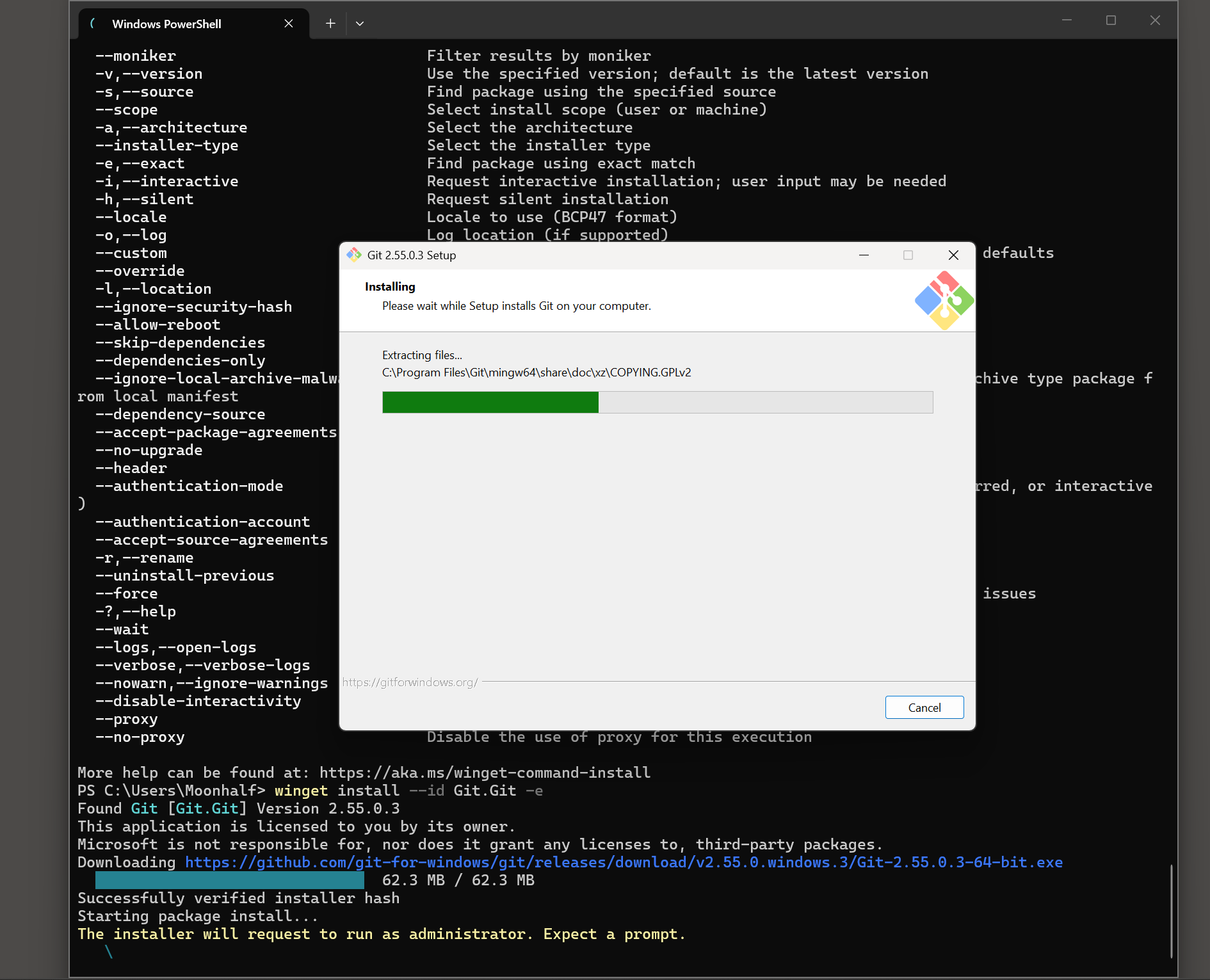Minimize the PowerShell terminal window
The image size is (1210, 980).
(1067, 20)
